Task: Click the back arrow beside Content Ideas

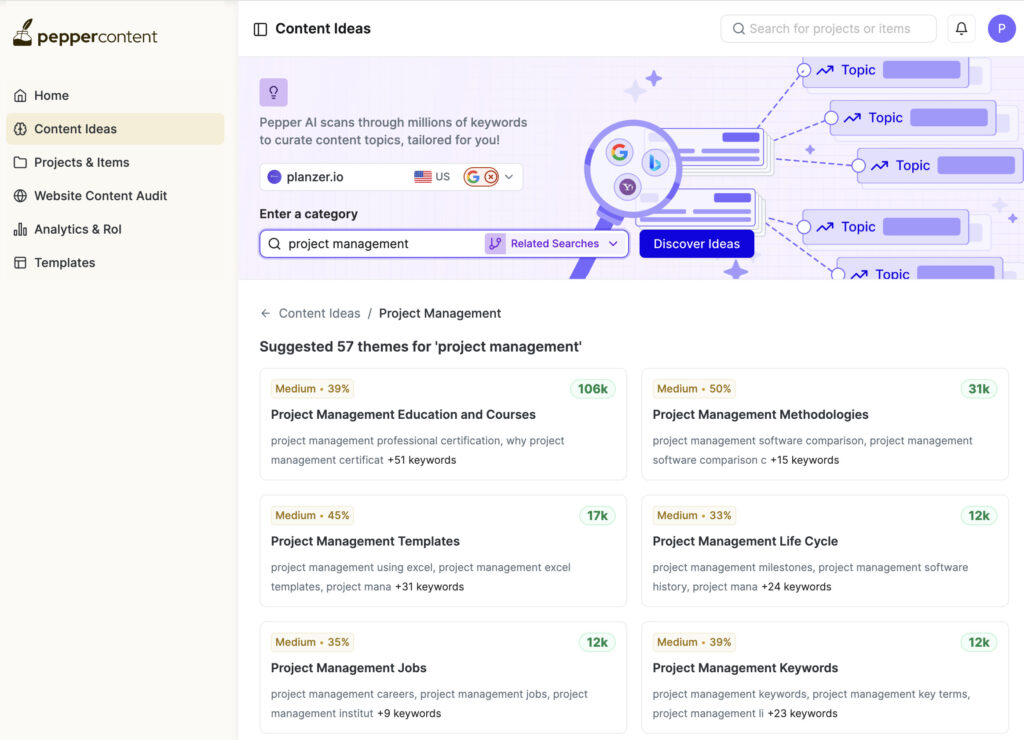Action: 265,313
